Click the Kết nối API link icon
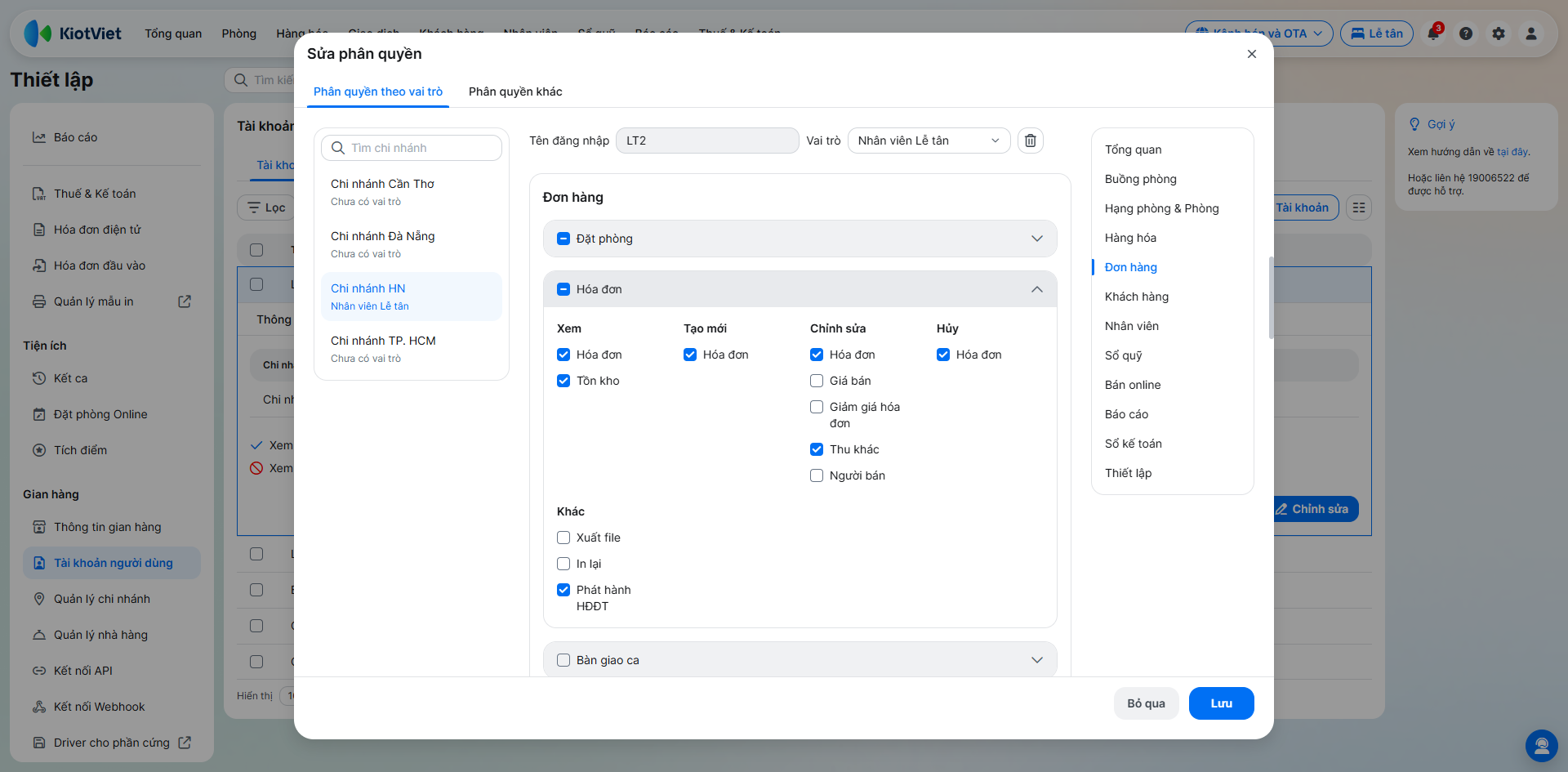The image size is (1568, 772). [x=39, y=671]
